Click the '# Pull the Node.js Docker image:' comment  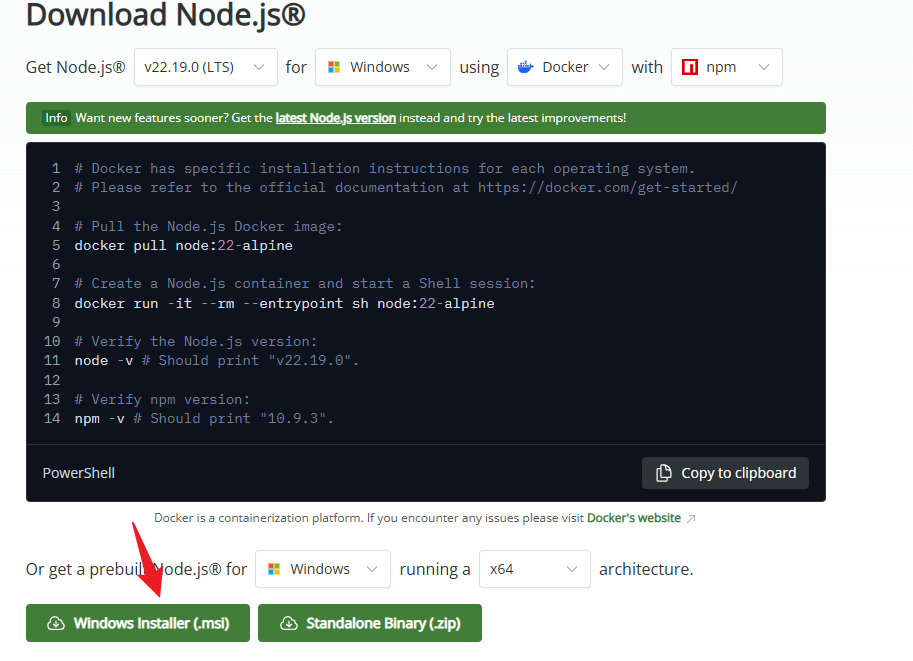(x=208, y=226)
